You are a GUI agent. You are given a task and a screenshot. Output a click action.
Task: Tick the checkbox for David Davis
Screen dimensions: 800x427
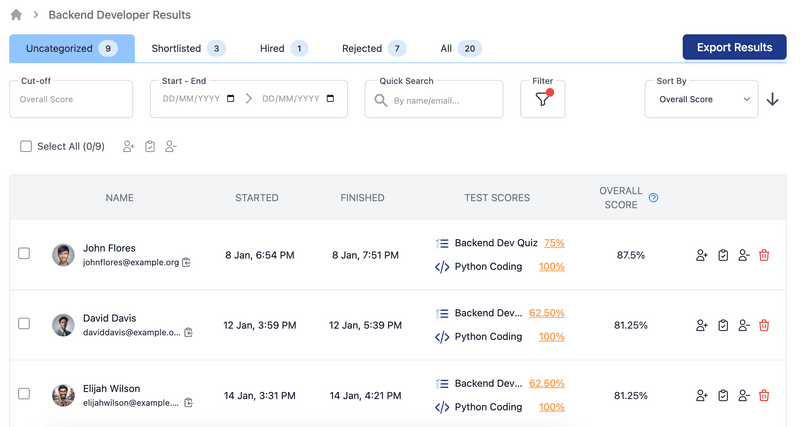coord(24,324)
